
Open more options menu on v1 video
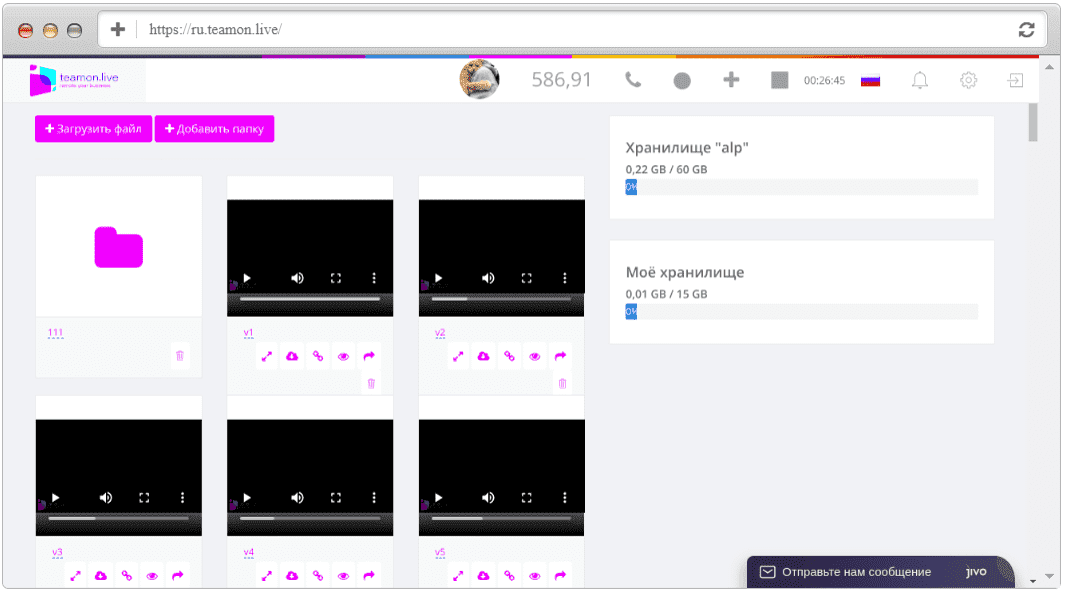374,278
